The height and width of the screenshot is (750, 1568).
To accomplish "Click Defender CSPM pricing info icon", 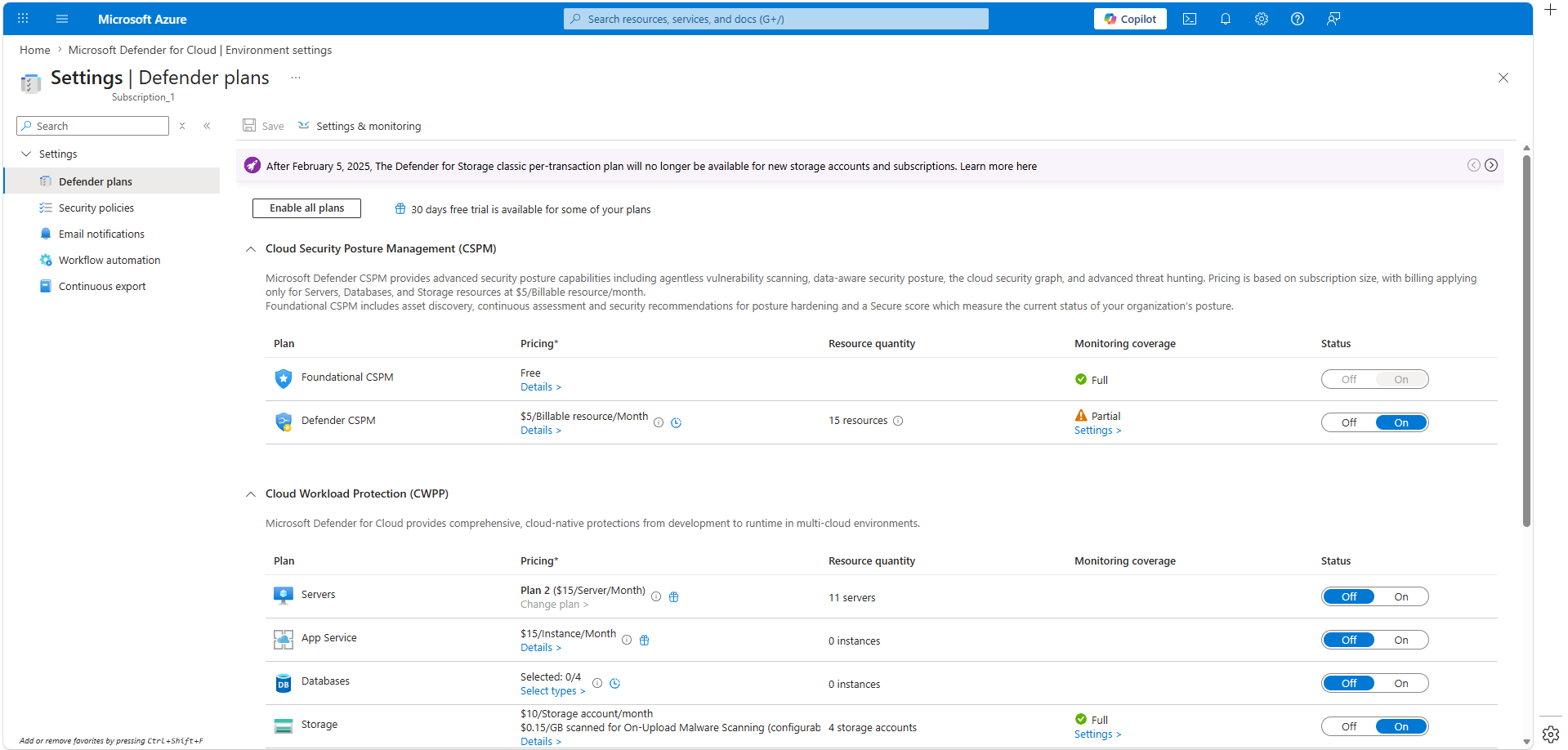I will click(659, 422).
